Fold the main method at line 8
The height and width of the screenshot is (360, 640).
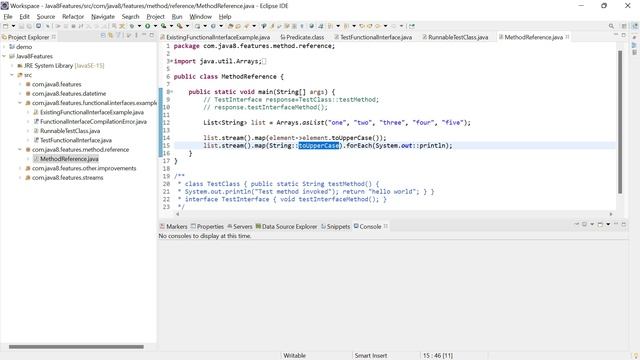(171, 92)
